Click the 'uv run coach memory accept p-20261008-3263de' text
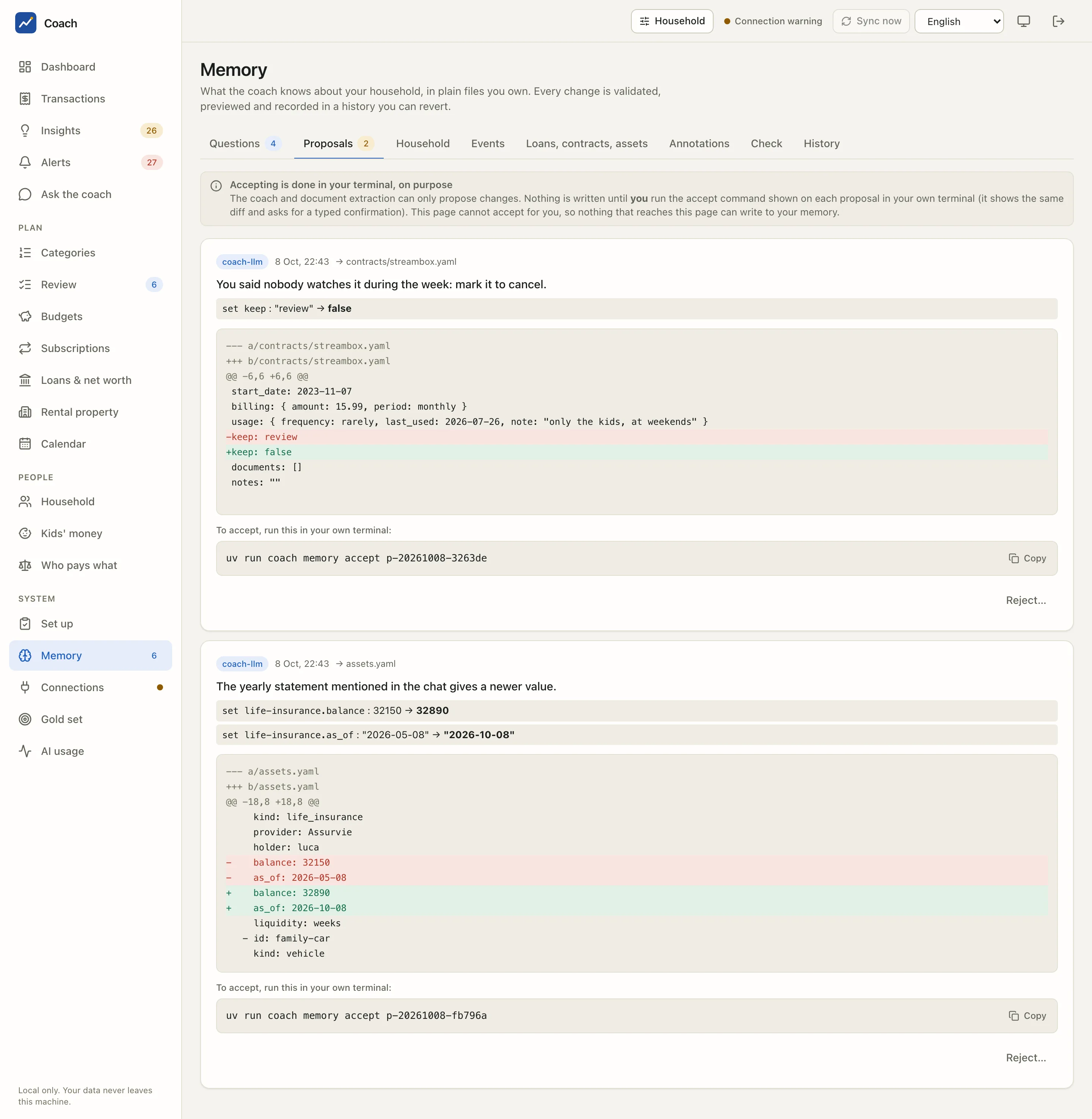 click(x=356, y=558)
